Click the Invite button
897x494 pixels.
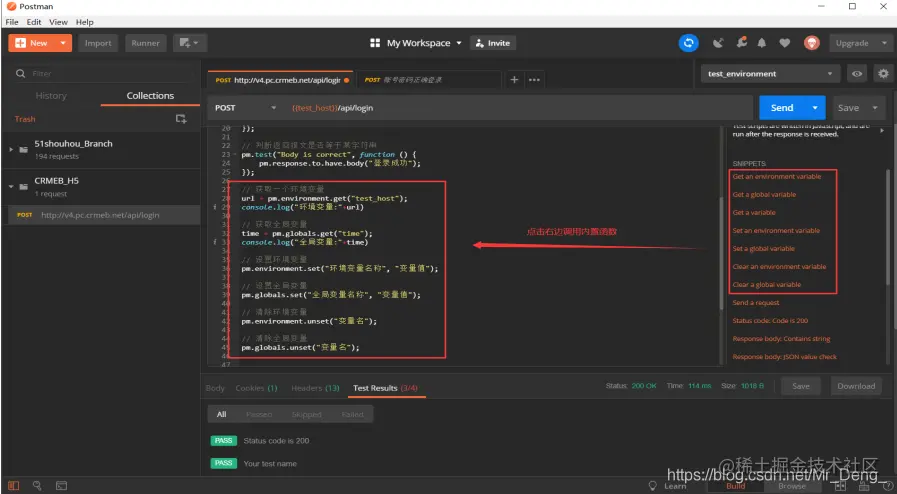pyautogui.click(x=493, y=43)
